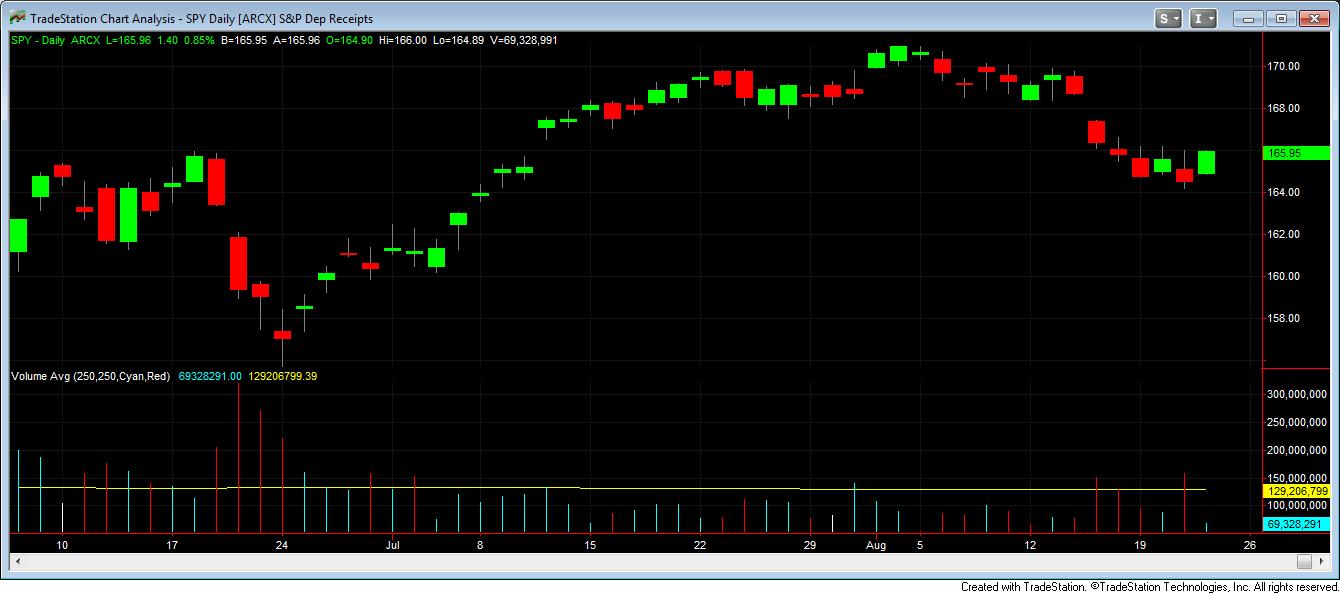Click the yellow 129,206,799 volume average label
Screen dimensions: 1340x593
click(1296, 492)
